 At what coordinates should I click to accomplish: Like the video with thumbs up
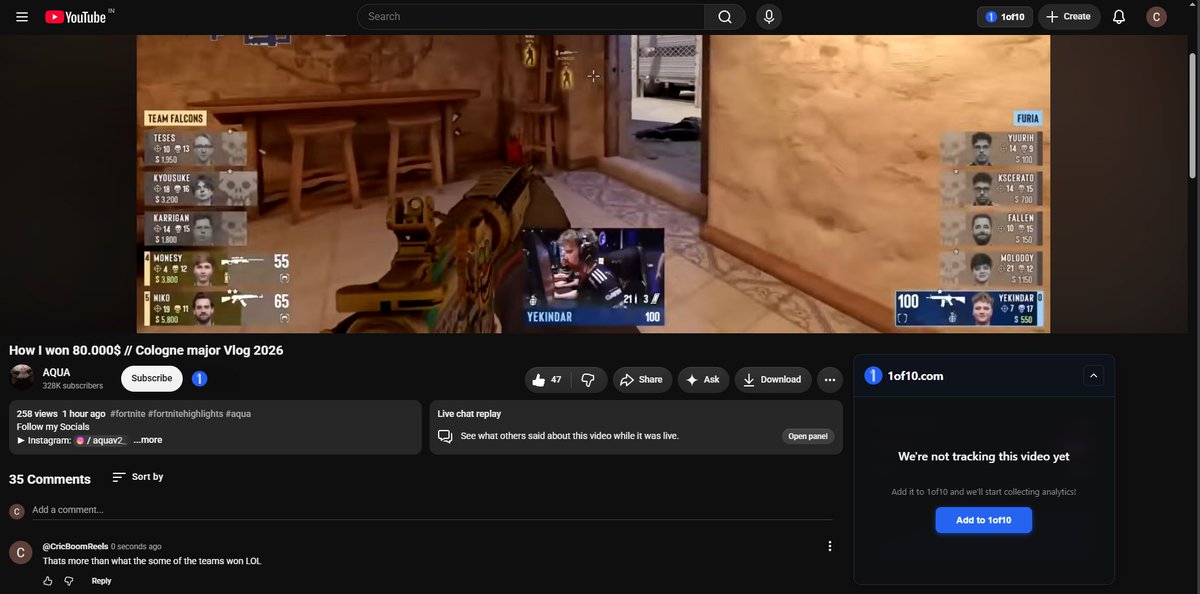pyautogui.click(x=547, y=380)
